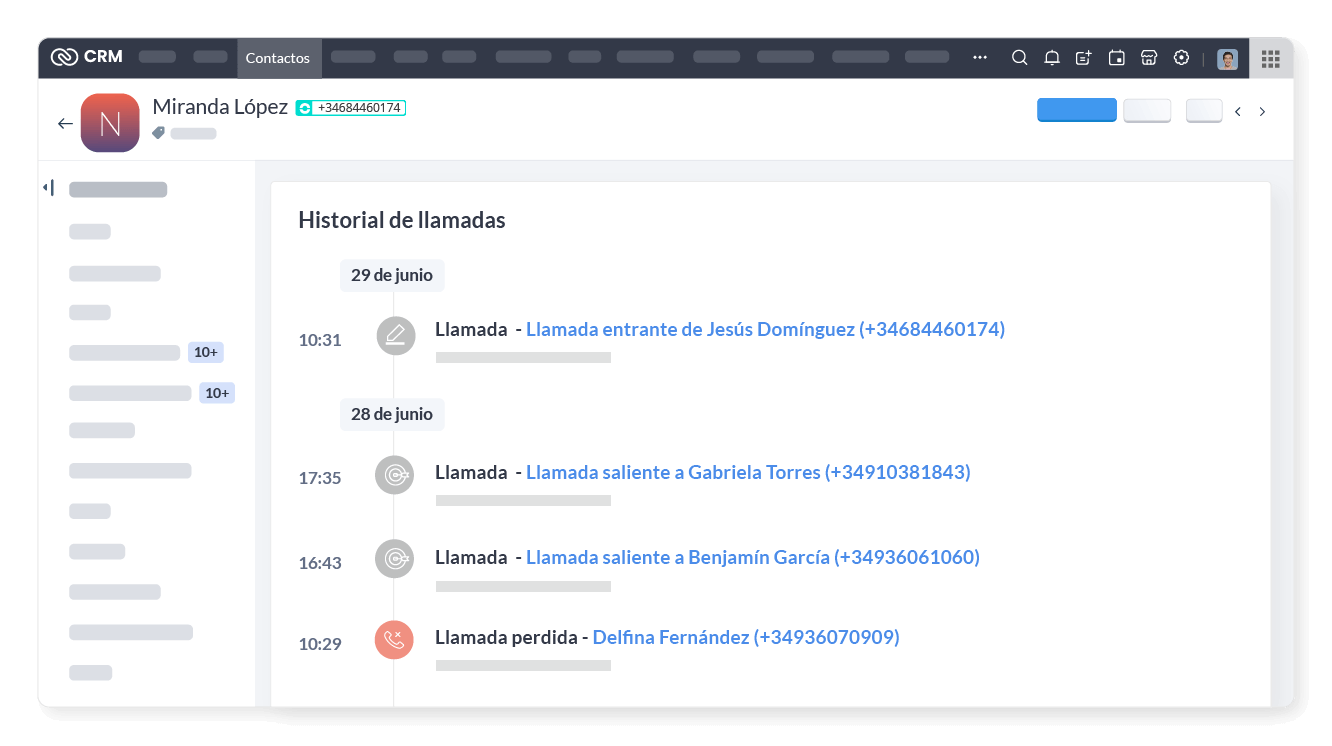Click the outgoing call icon for Gabriela Torres

tap(394, 475)
